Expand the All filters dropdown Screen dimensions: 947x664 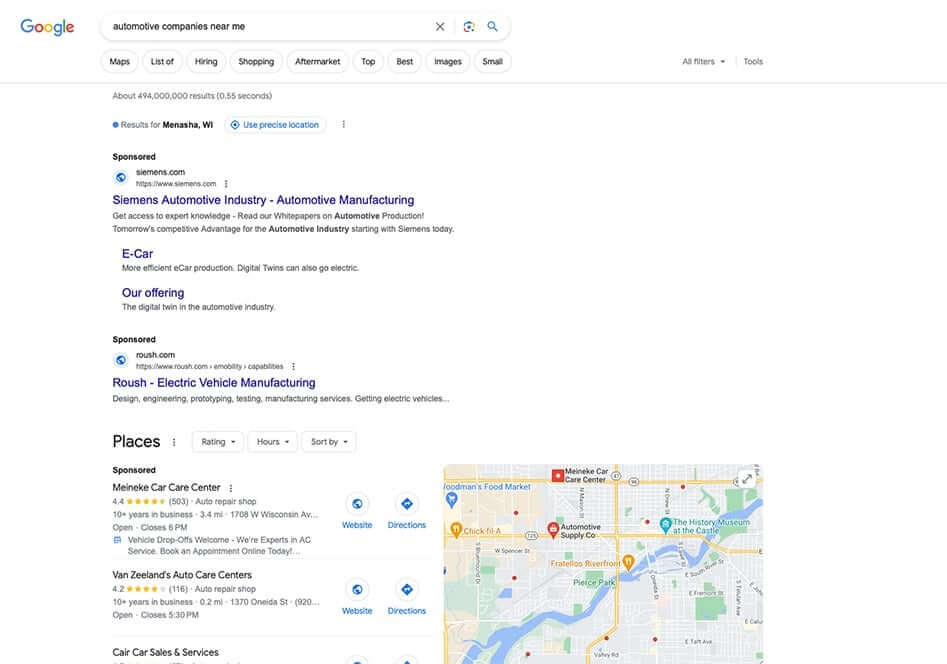click(703, 62)
